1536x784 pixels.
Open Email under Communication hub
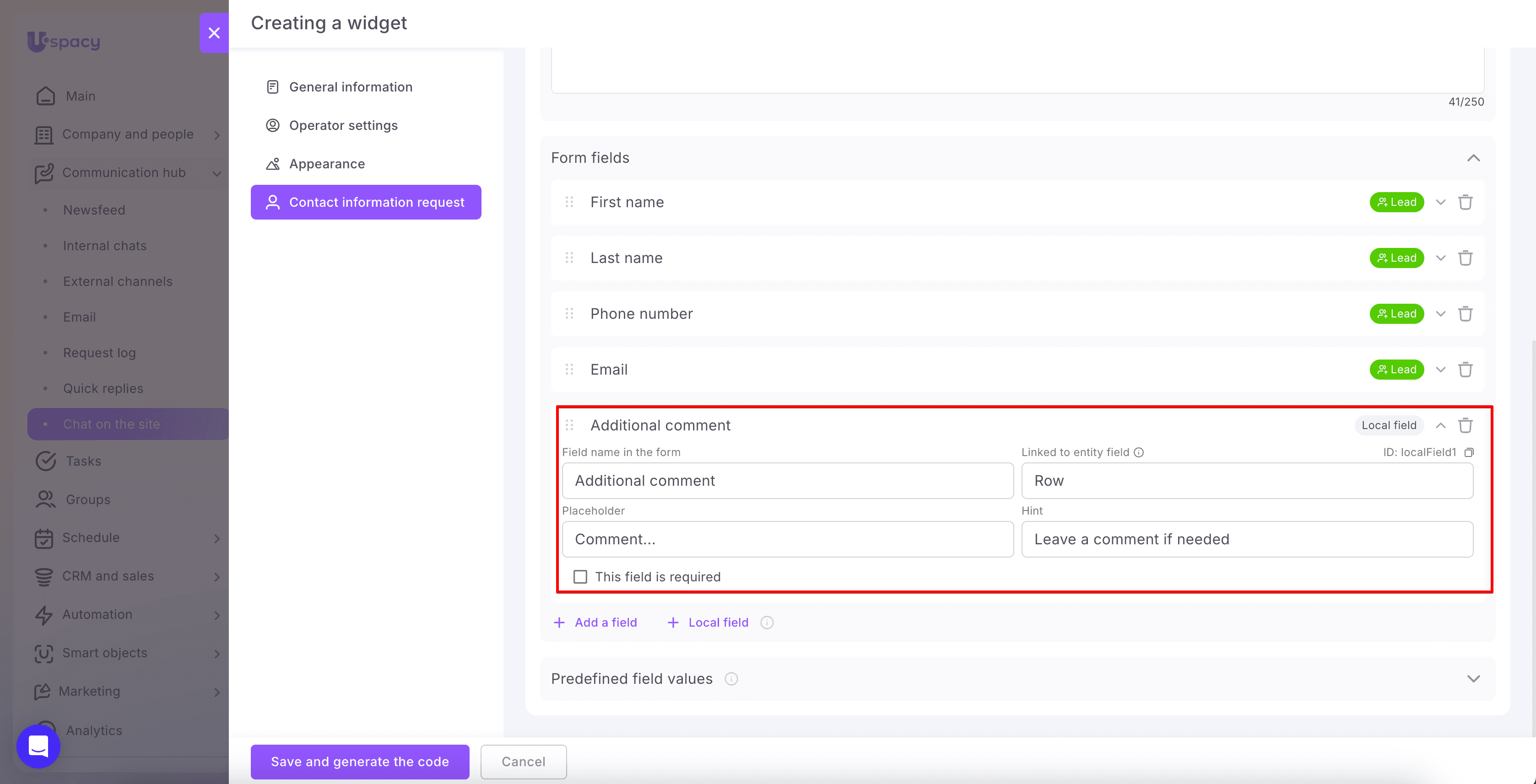click(x=79, y=317)
